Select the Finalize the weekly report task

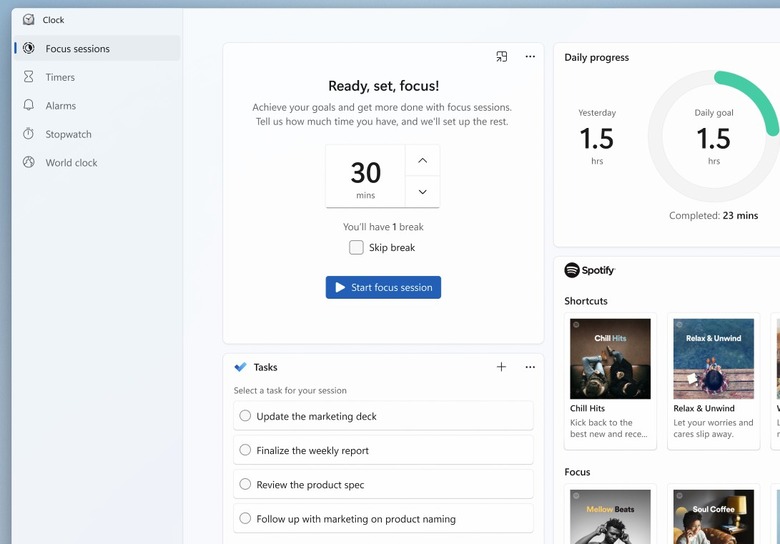[x=245, y=450]
